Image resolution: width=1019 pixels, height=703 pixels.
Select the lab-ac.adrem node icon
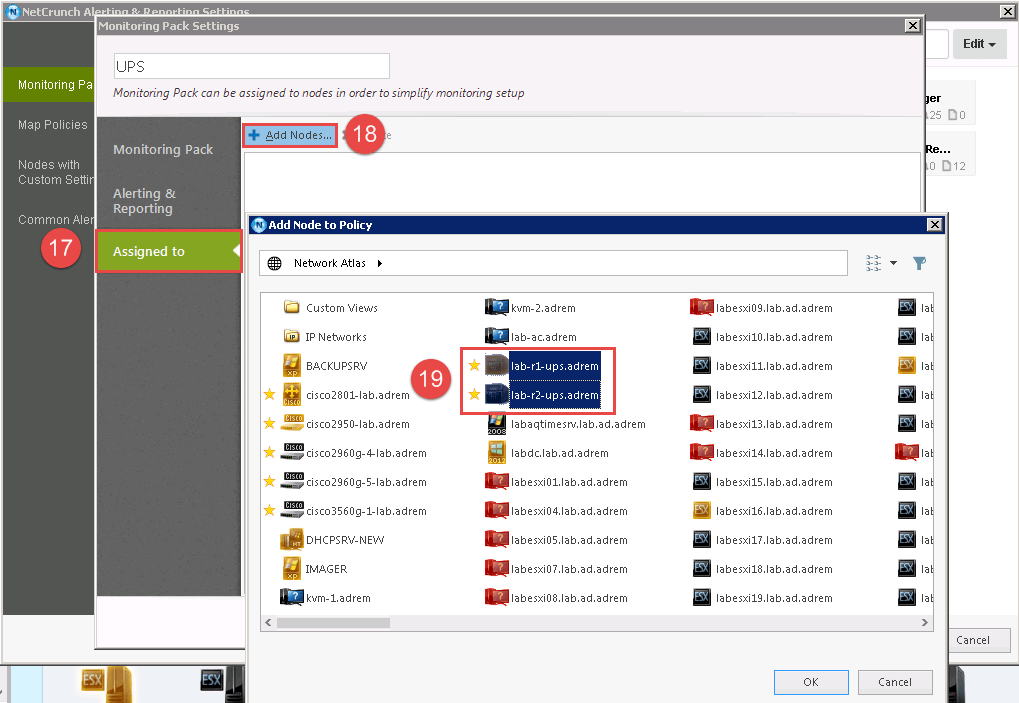497,337
